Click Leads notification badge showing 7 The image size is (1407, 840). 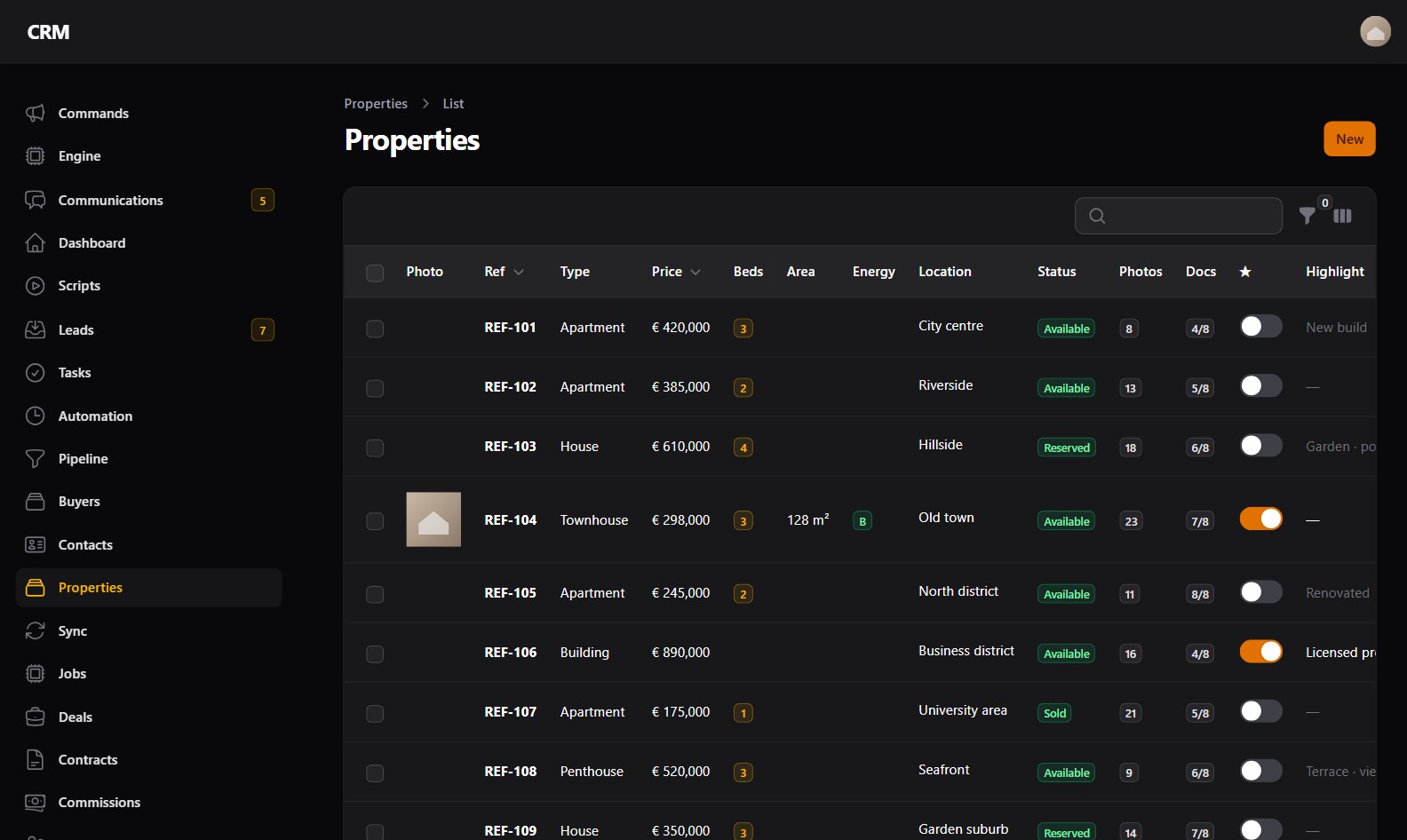point(262,330)
